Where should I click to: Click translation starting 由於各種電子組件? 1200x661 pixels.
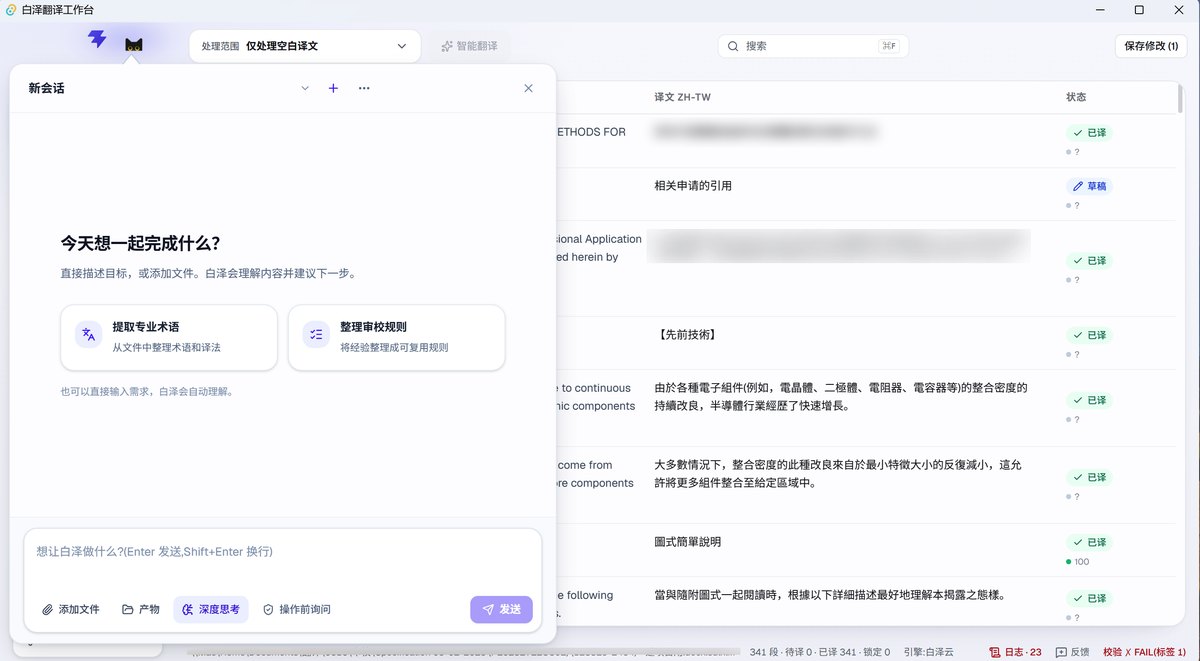[841, 397]
